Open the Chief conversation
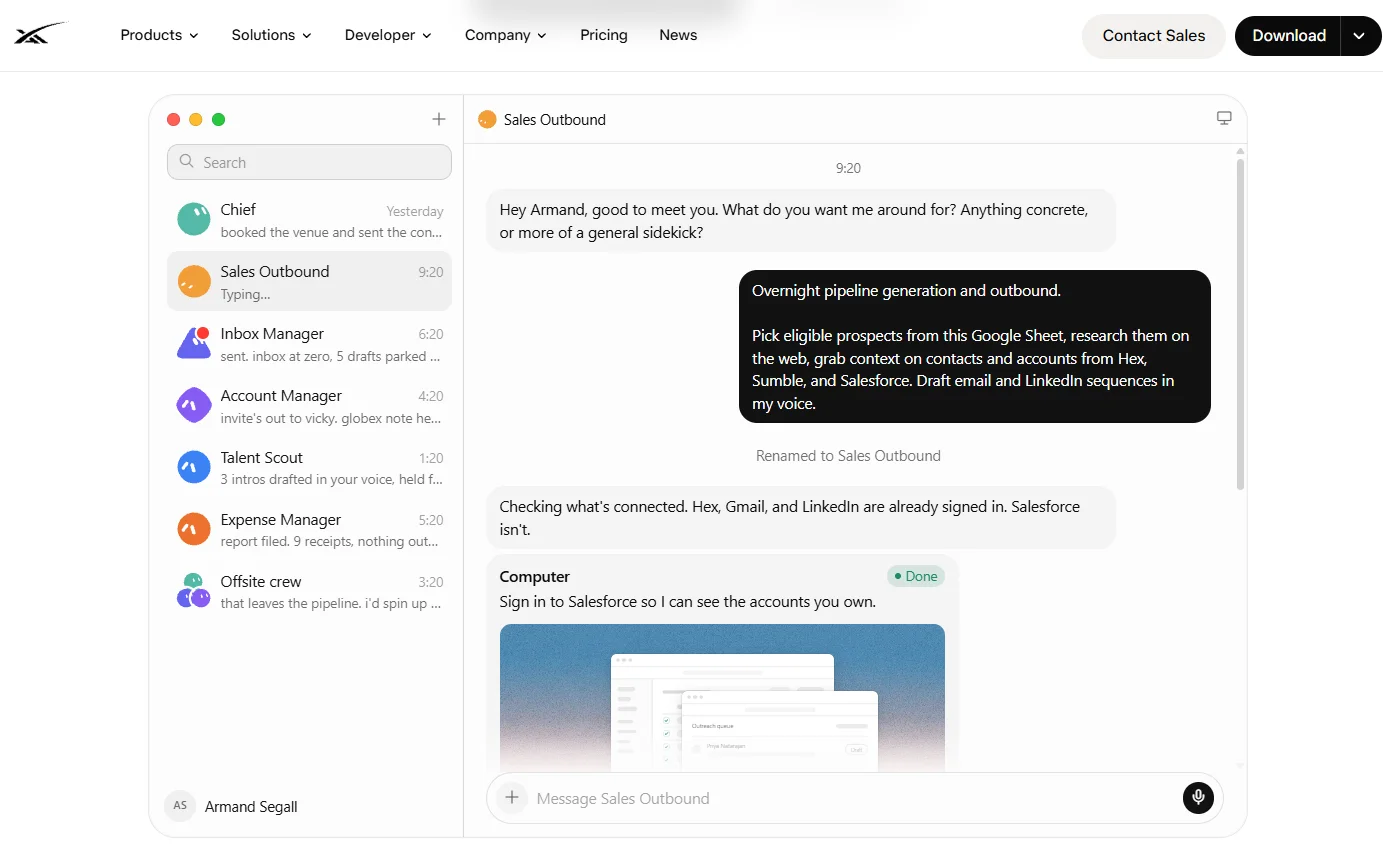Image resolution: width=1383 pixels, height=866 pixels. pos(309,220)
